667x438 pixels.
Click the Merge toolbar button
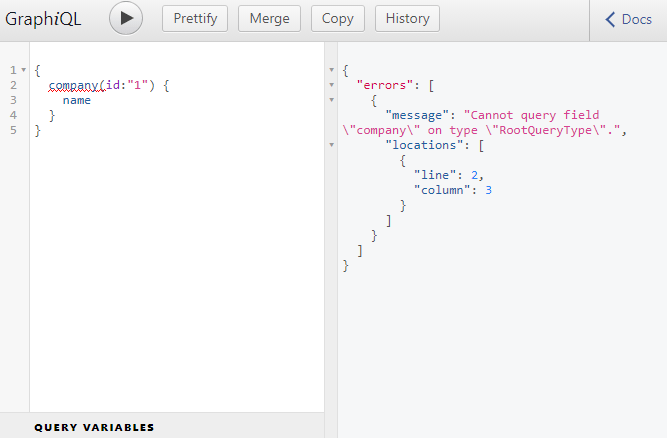270,19
